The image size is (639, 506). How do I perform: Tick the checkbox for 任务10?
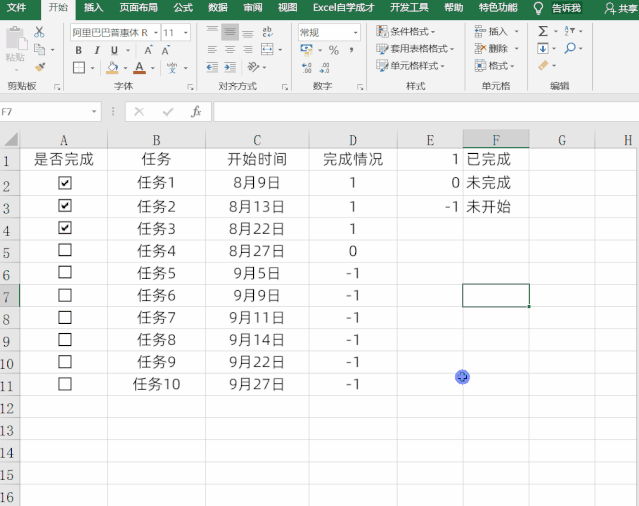point(65,384)
